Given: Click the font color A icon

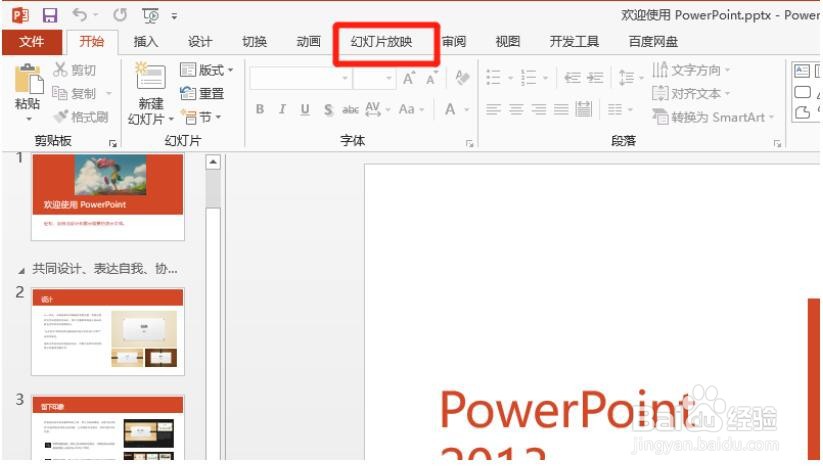Looking at the screenshot, I should click(450, 109).
